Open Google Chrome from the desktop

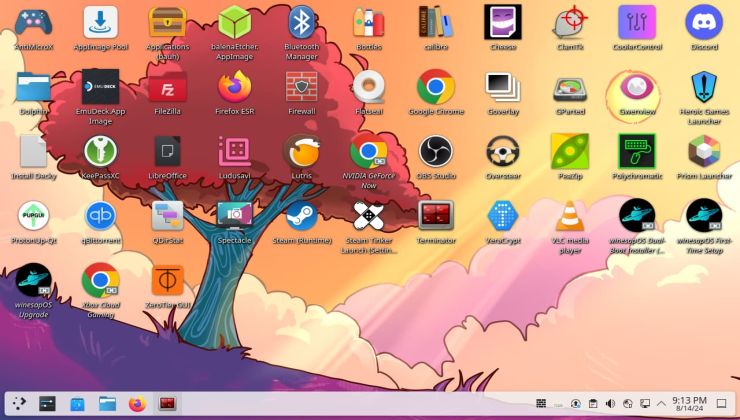(435, 88)
